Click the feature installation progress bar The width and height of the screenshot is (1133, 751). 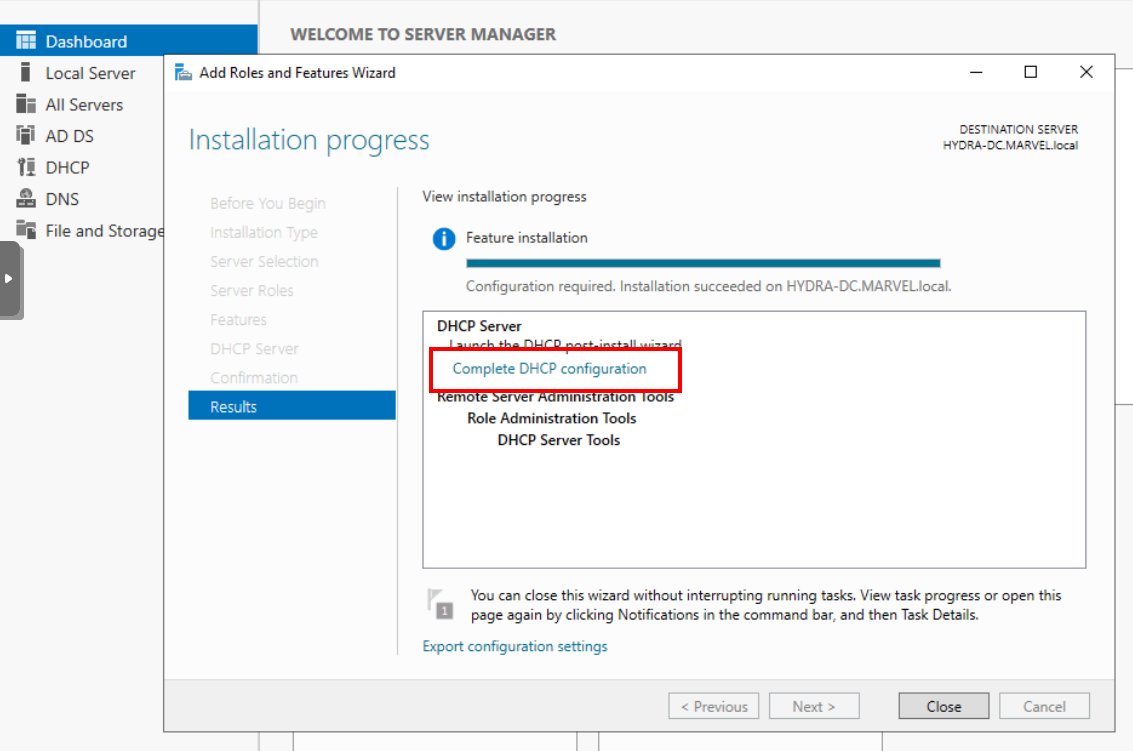[703, 263]
